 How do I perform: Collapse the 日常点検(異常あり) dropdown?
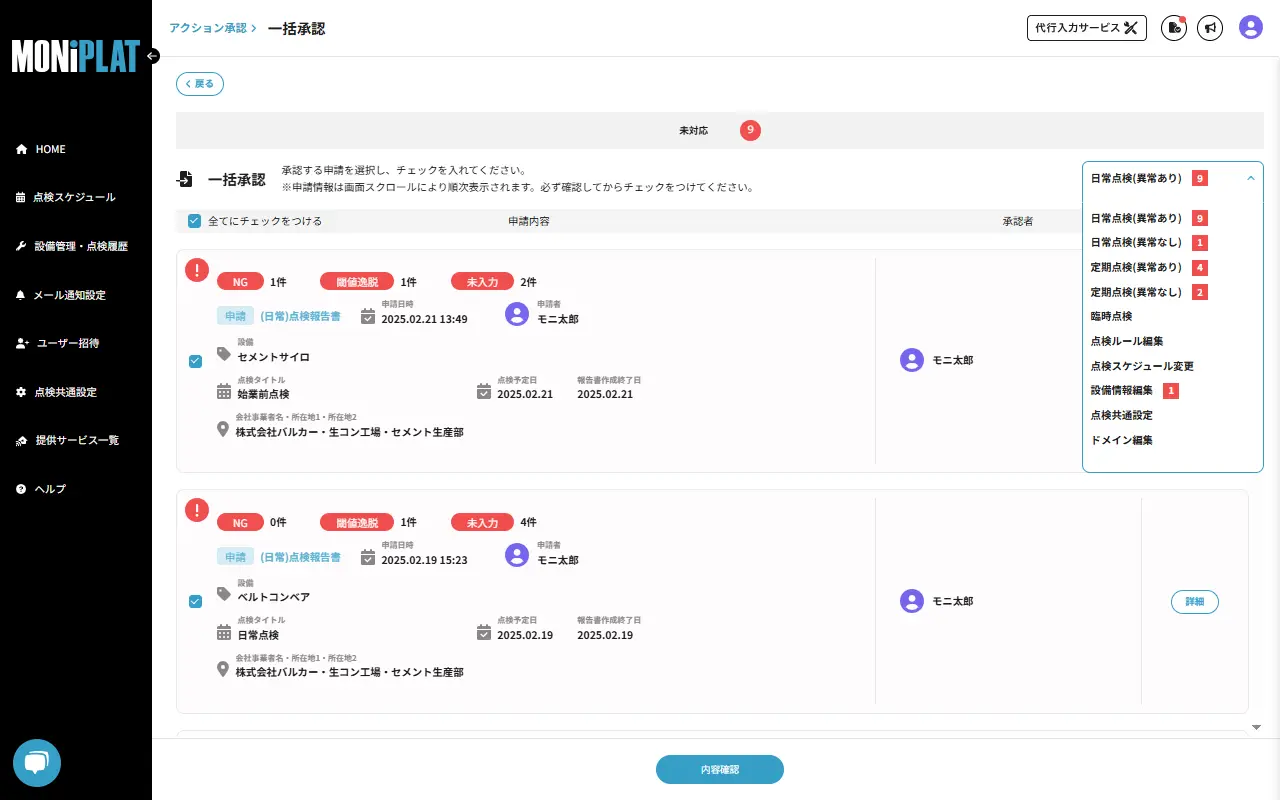point(1250,177)
